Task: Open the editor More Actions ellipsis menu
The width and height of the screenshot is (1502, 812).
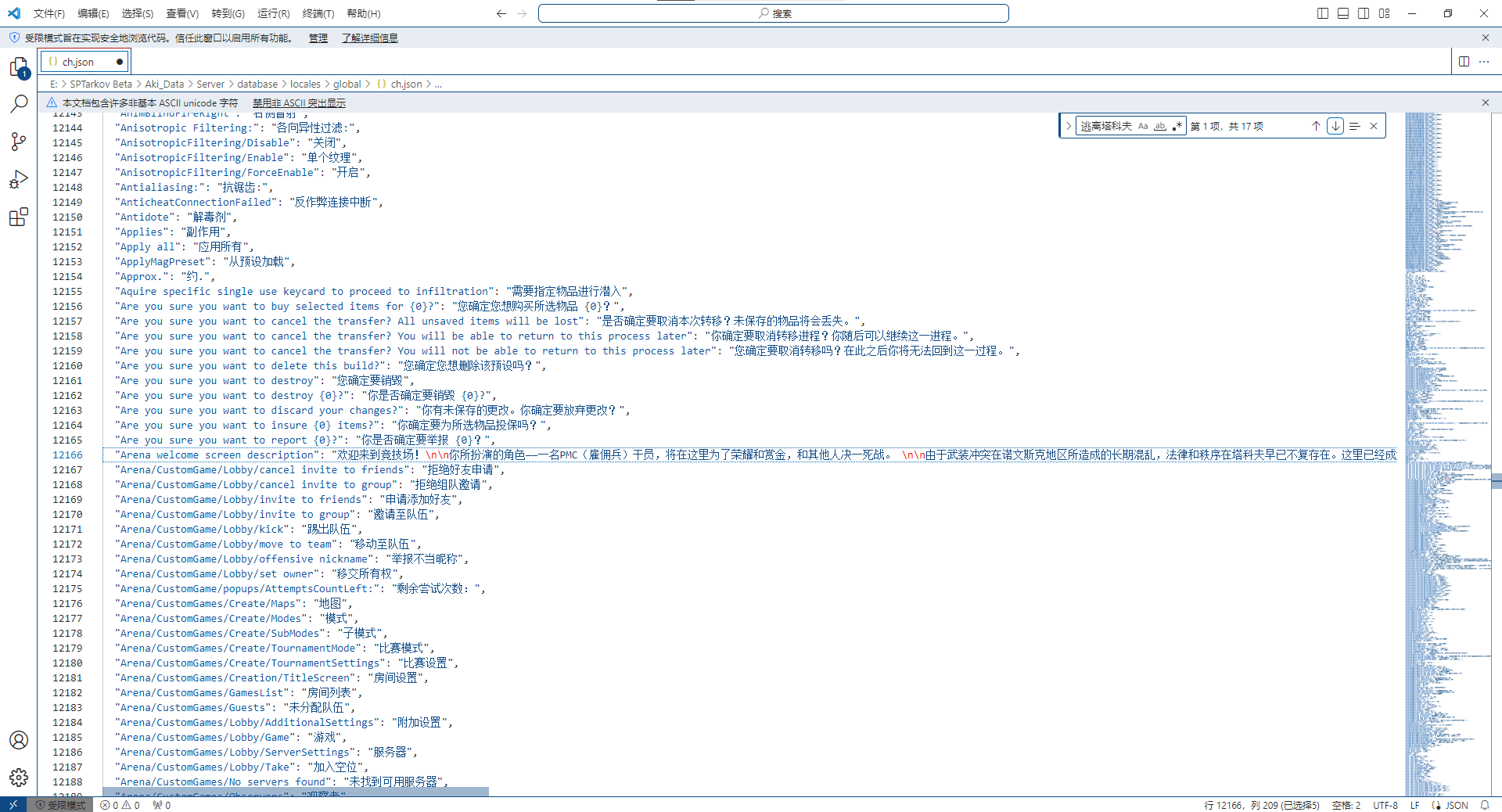Action: (1484, 62)
